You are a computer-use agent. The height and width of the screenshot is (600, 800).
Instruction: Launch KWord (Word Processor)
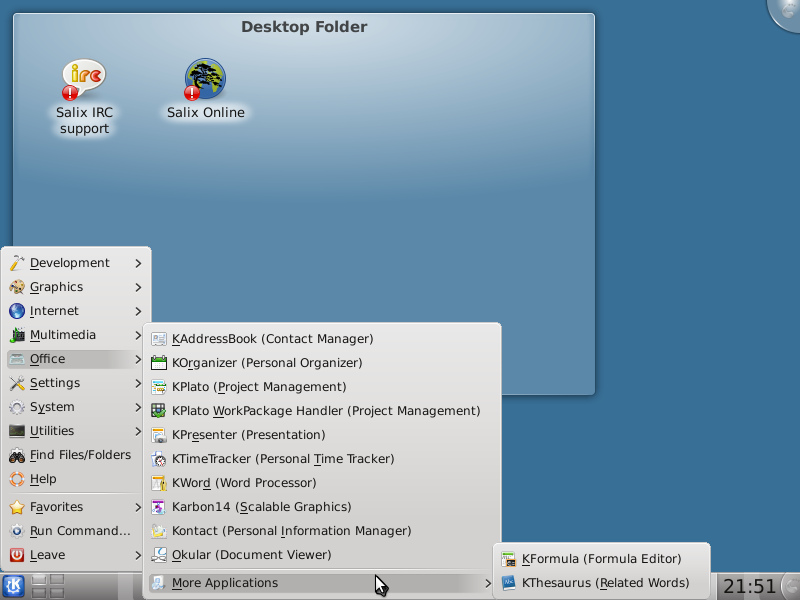click(x=322, y=483)
